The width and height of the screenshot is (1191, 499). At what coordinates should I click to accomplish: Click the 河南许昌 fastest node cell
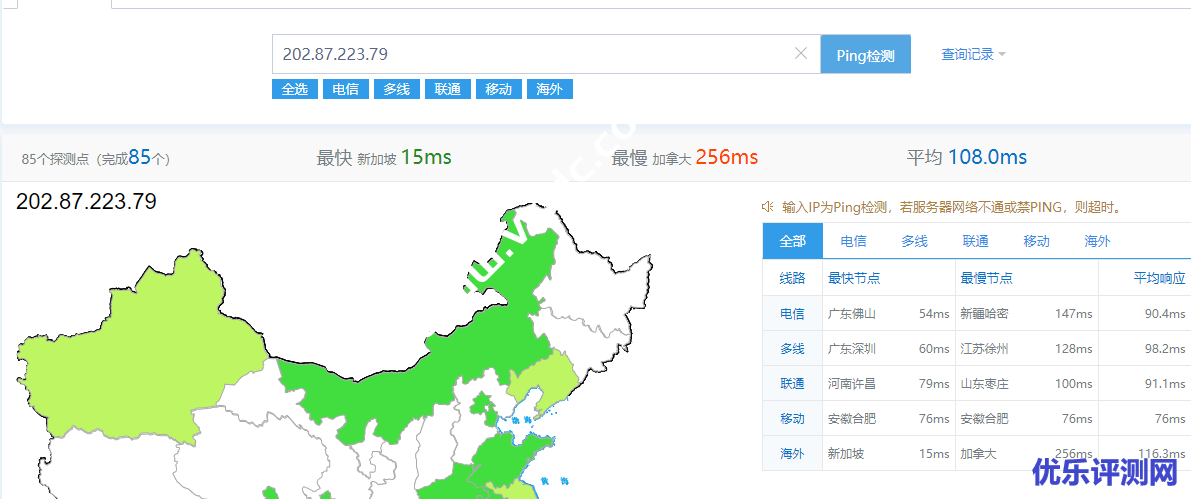pos(852,384)
